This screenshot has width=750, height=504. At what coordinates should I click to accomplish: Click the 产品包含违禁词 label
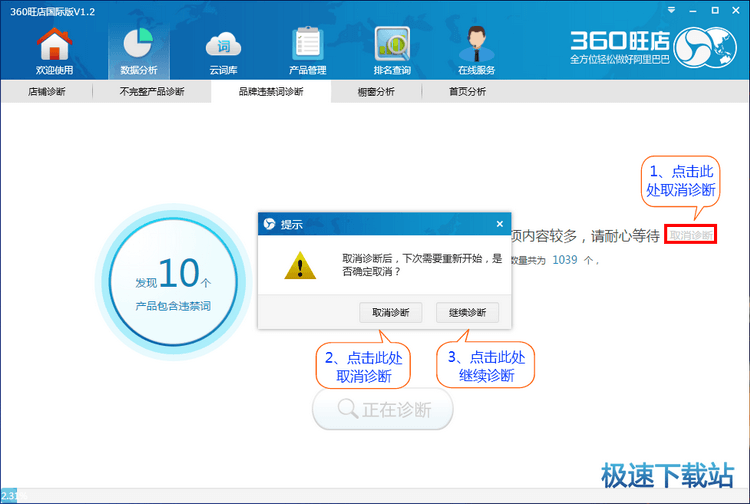(173, 306)
